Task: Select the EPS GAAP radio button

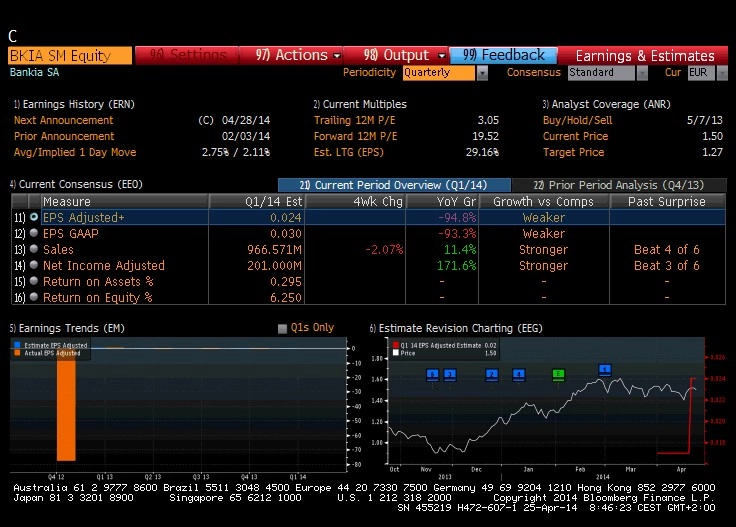Action: click(34, 233)
